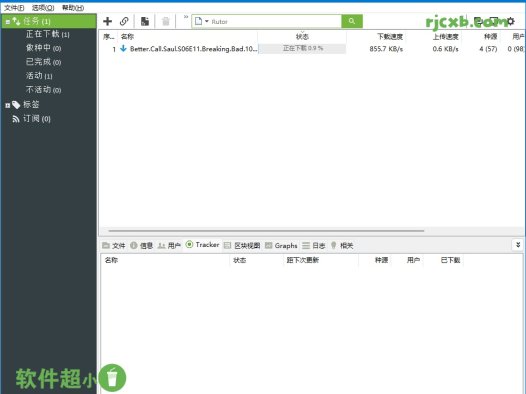Switch to the 用户 peers tab
Viewport: 526px width, 394px height.
[169, 245]
